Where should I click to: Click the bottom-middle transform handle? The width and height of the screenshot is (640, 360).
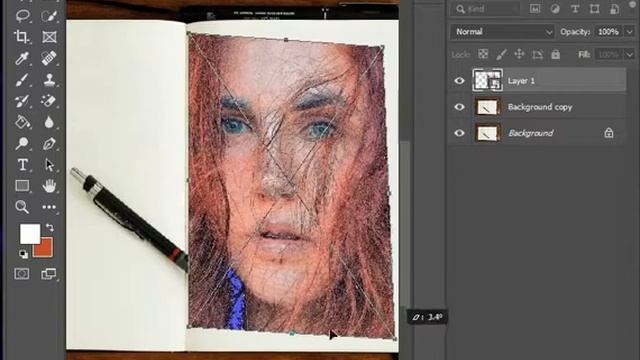pos(292,333)
